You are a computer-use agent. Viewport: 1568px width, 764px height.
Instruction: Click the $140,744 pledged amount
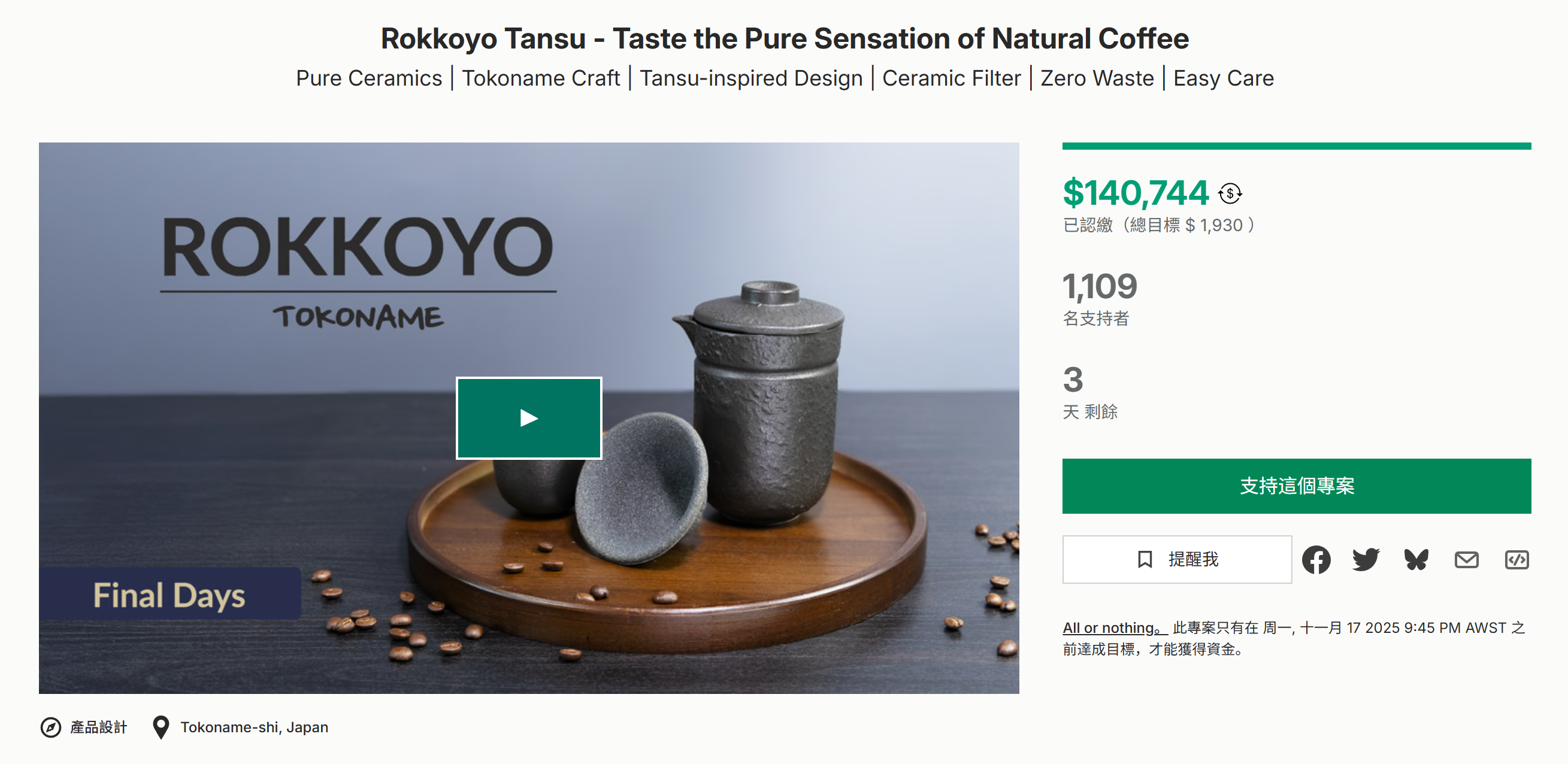1135,193
